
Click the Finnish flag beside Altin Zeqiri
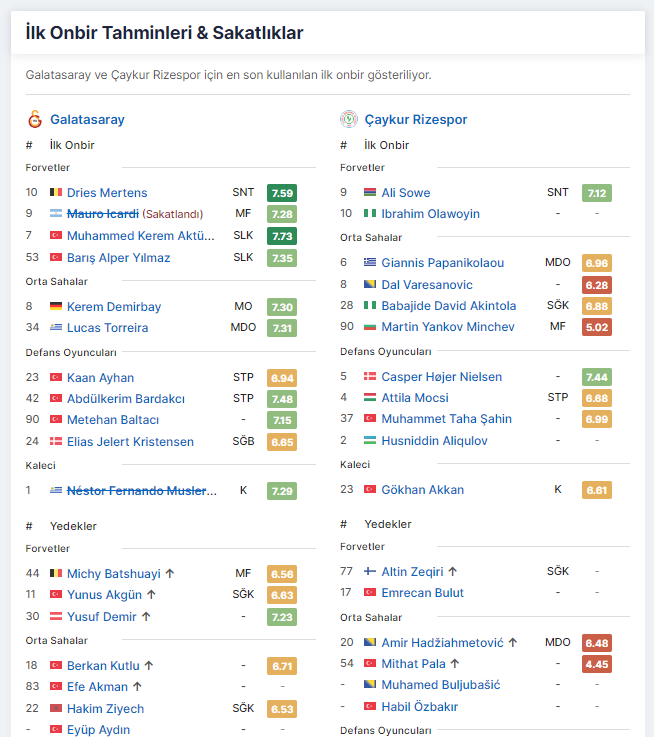click(x=370, y=572)
